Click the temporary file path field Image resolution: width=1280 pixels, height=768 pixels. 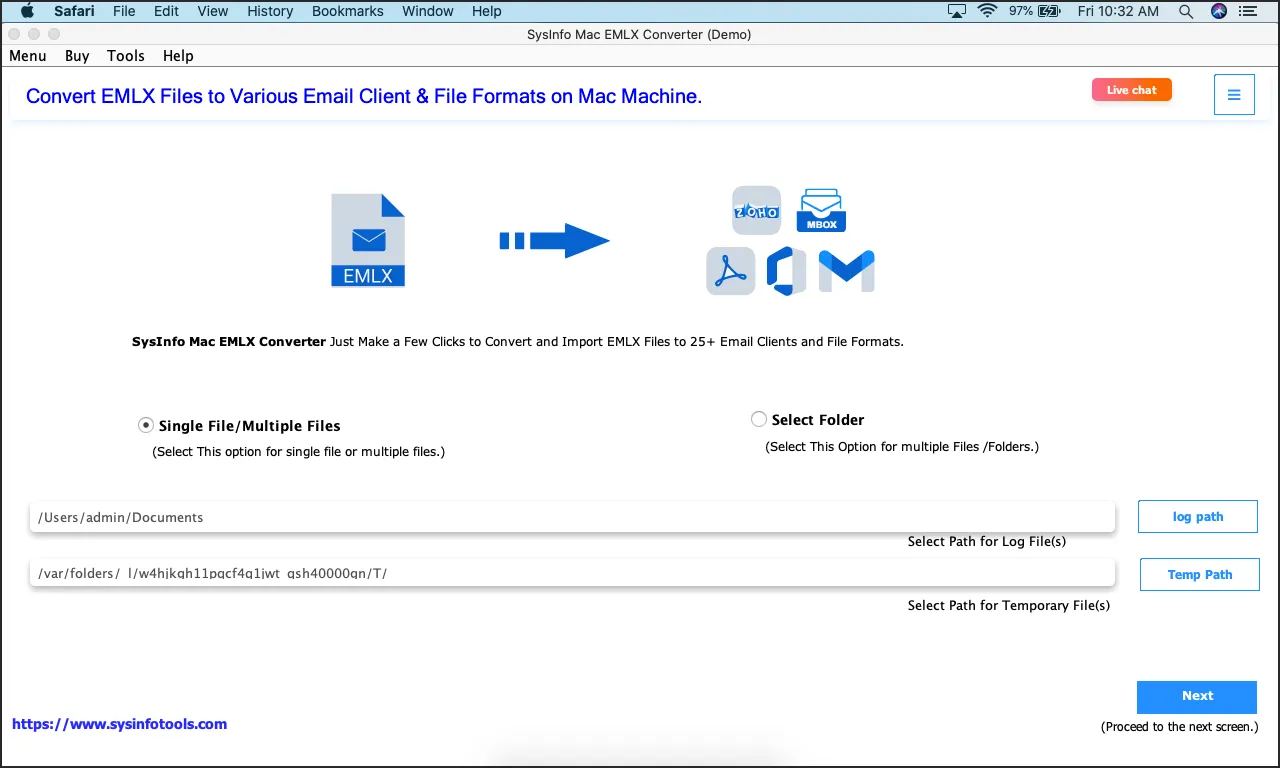coord(572,573)
